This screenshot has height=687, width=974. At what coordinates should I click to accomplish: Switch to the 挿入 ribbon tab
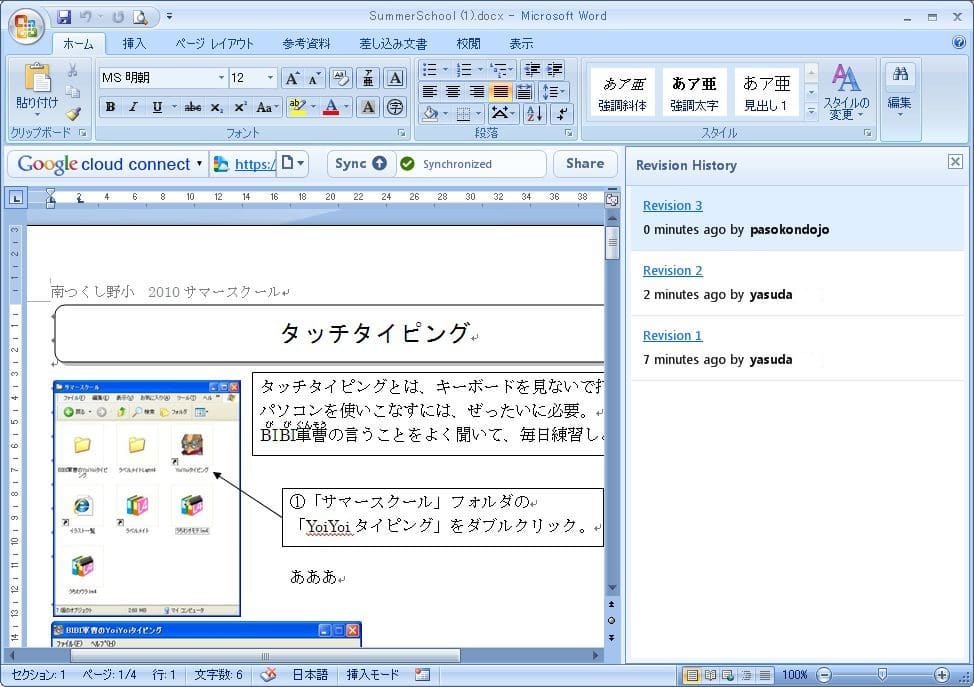coord(134,44)
